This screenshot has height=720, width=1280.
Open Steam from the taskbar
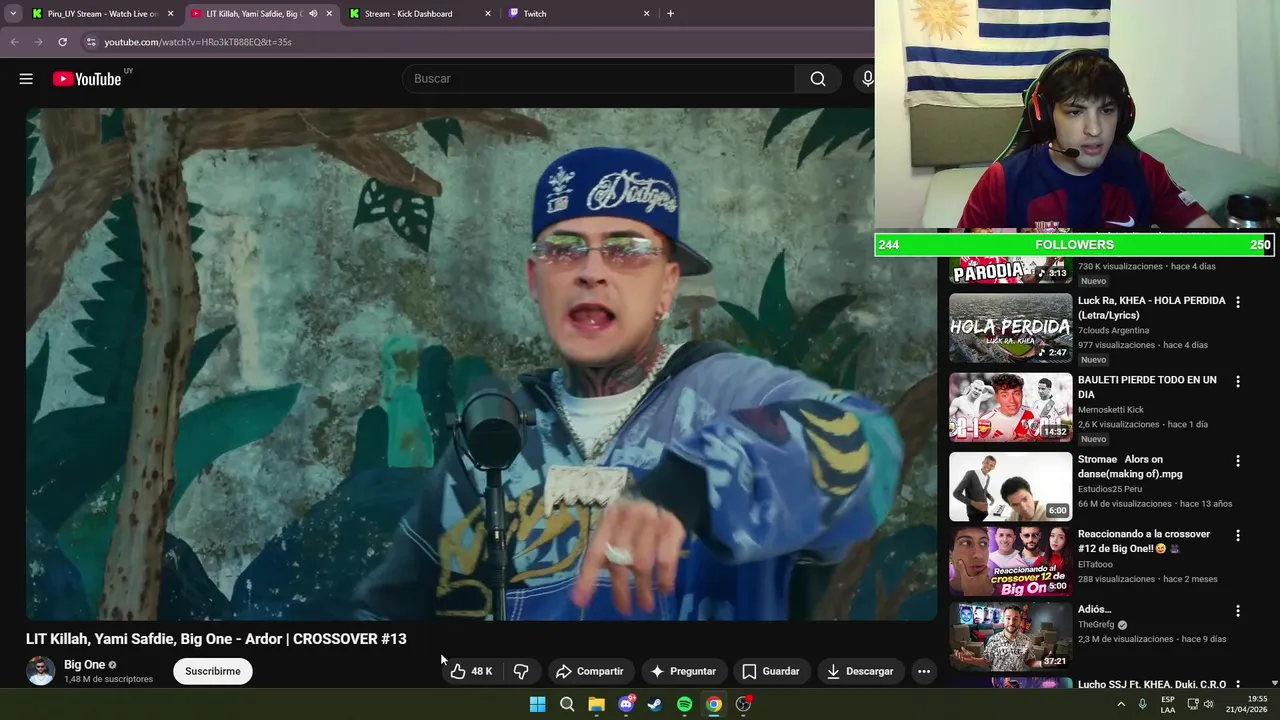click(655, 704)
